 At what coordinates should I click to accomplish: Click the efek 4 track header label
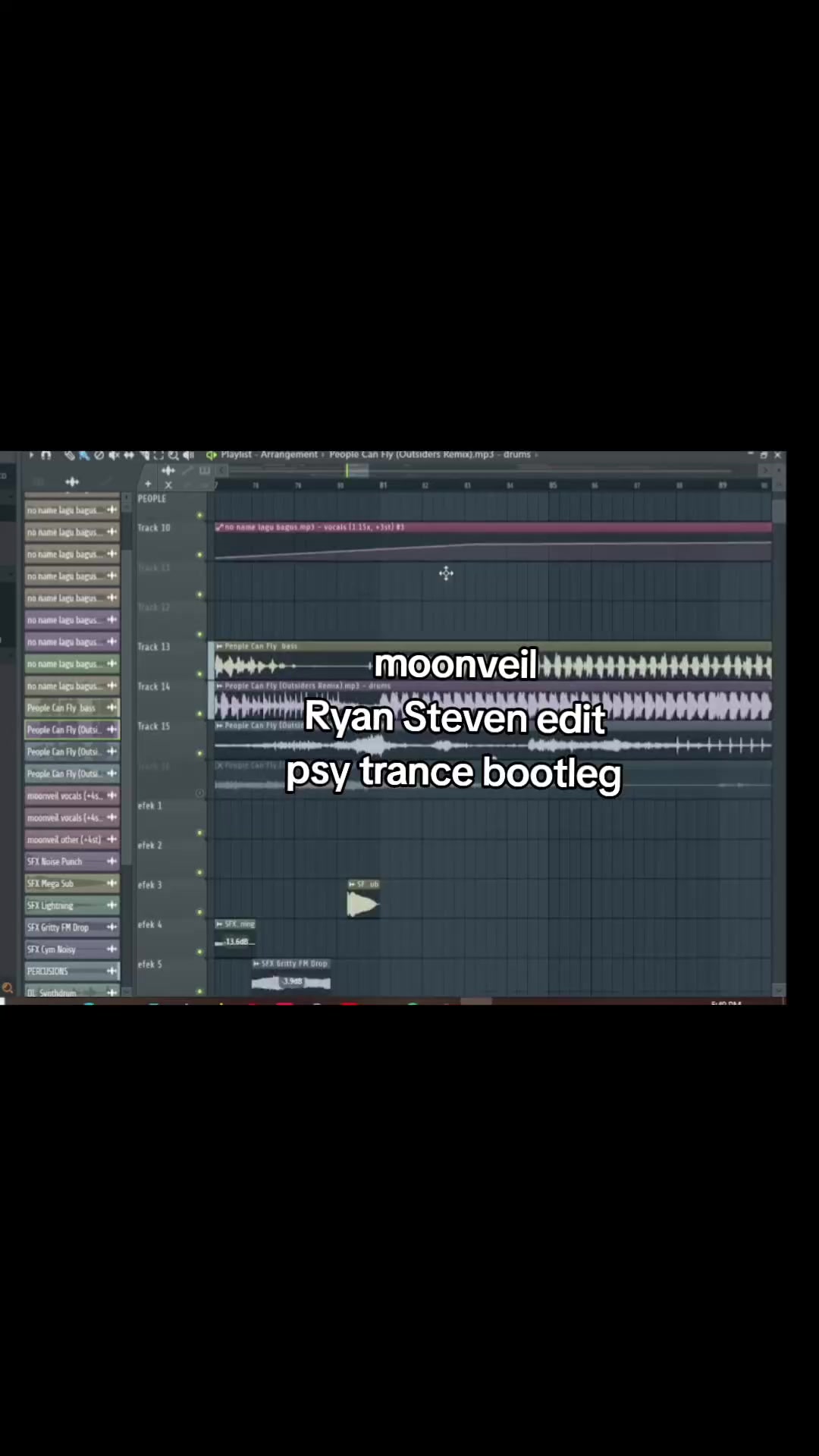(150, 924)
